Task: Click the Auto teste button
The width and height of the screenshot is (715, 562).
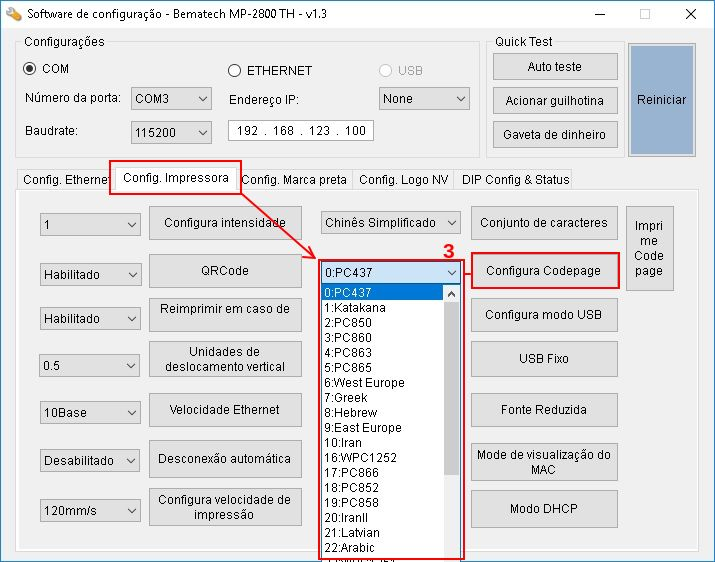Action: 555,67
